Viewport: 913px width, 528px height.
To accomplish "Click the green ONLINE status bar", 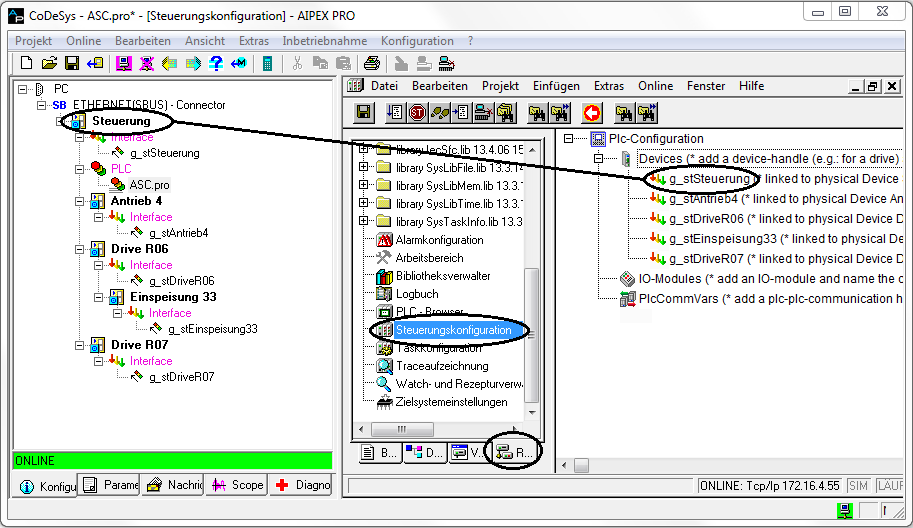I will click(x=172, y=460).
